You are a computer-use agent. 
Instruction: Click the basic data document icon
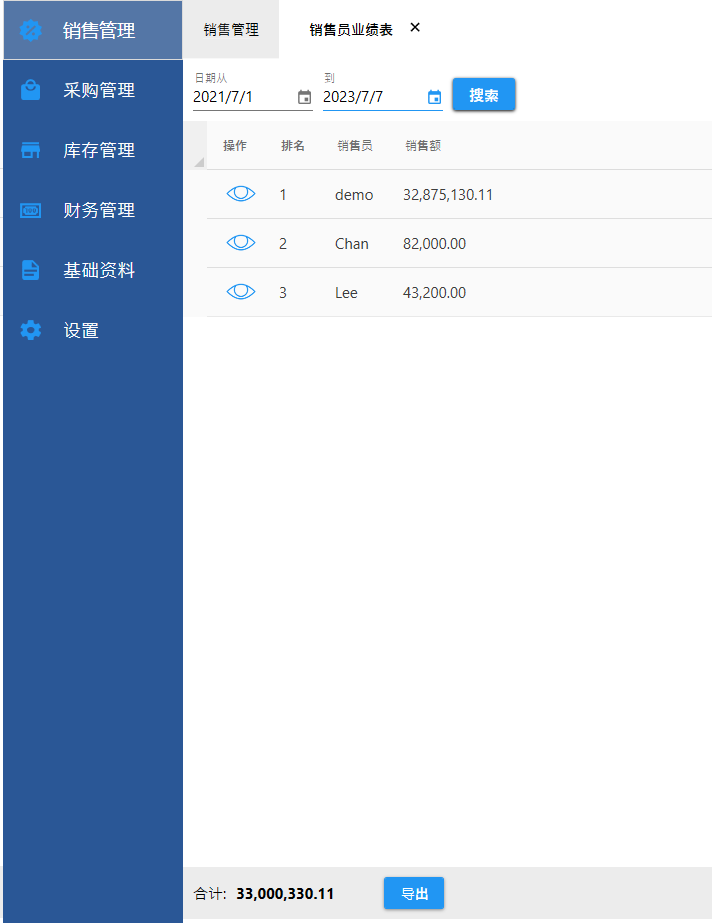coord(31,270)
